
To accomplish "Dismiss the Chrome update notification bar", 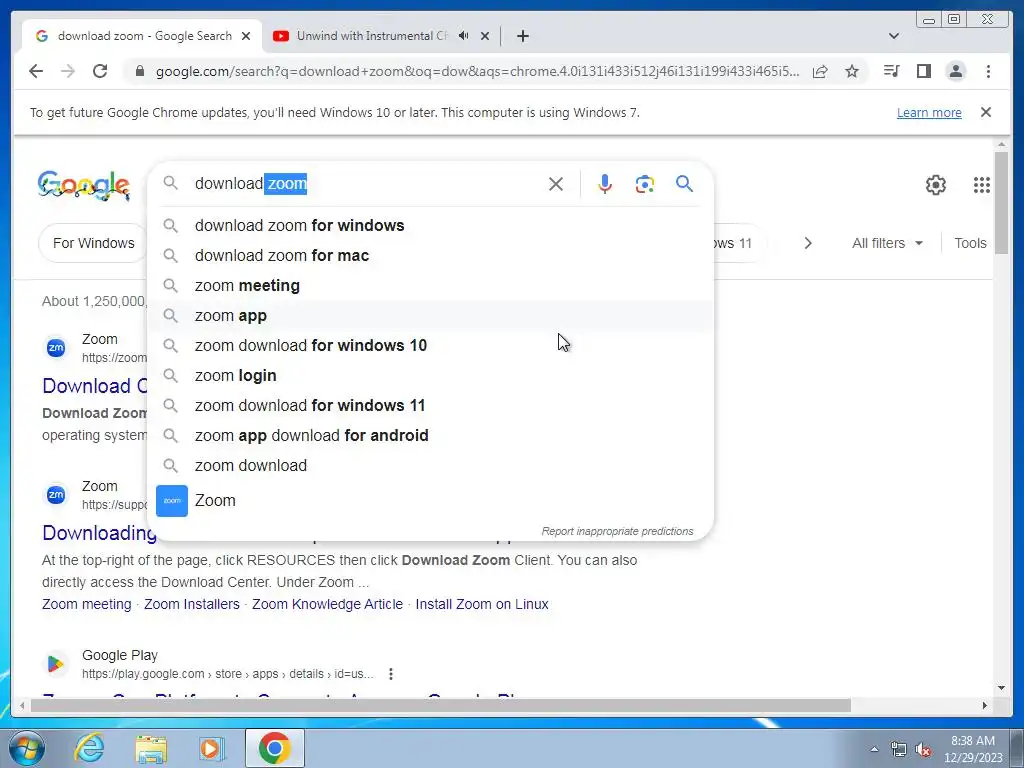I will (x=986, y=112).
